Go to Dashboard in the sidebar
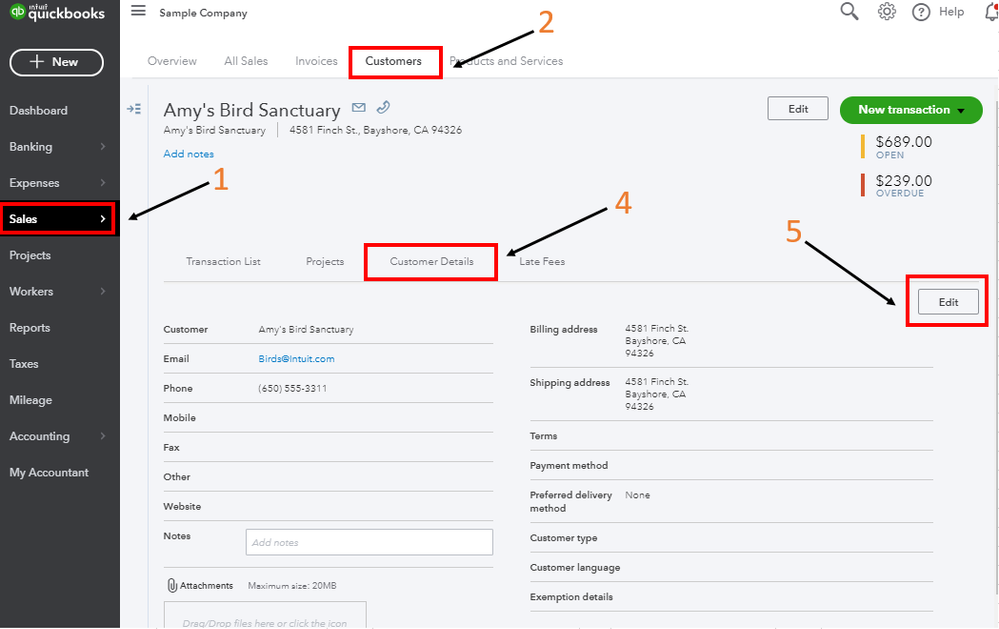Image resolution: width=999 pixels, height=629 pixels. (x=38, y=110)
